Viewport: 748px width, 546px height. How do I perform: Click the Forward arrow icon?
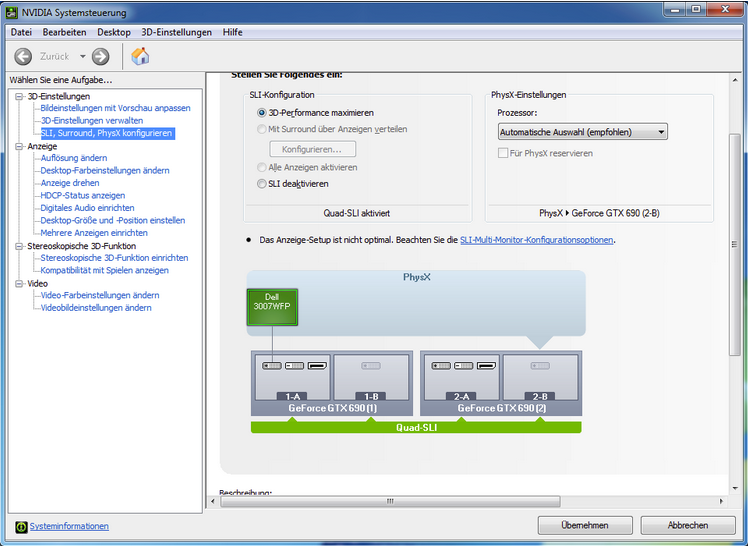coord(100,57)
